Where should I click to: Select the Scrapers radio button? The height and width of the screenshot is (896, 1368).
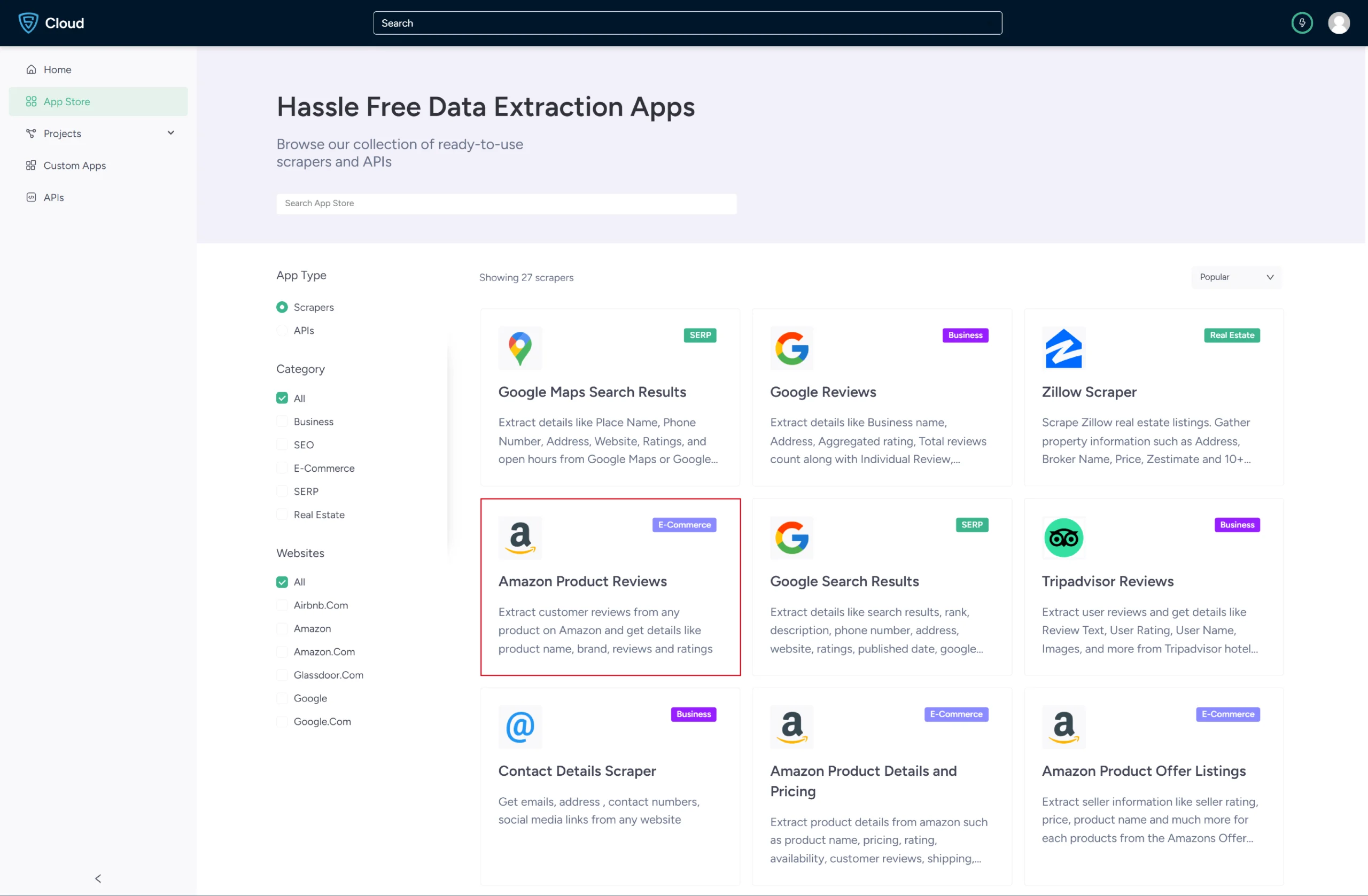tap(282, 307)
